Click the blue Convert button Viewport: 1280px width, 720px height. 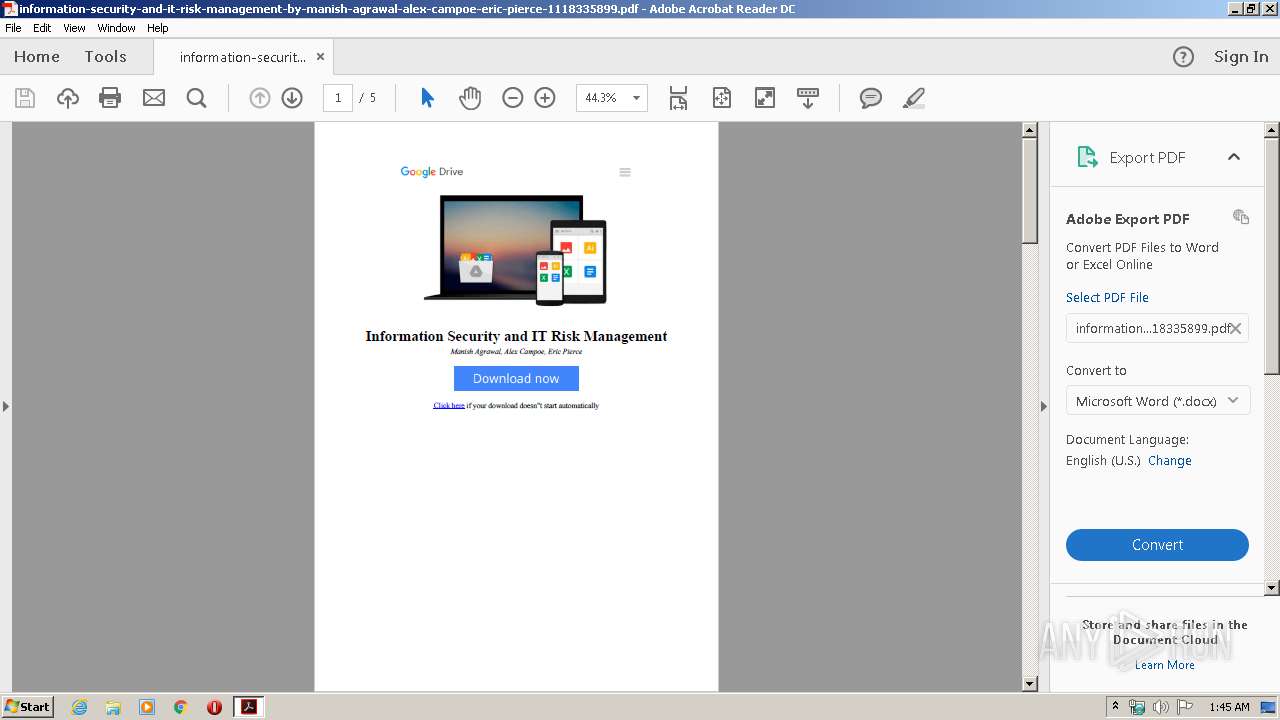point(1157,545)
